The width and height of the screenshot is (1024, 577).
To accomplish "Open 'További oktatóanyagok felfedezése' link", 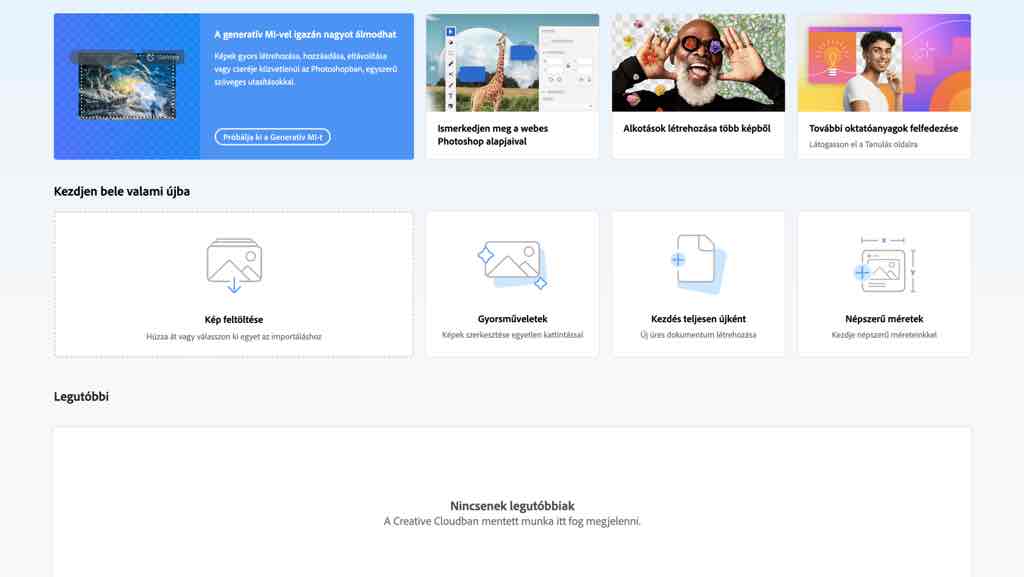I will 884,129.
